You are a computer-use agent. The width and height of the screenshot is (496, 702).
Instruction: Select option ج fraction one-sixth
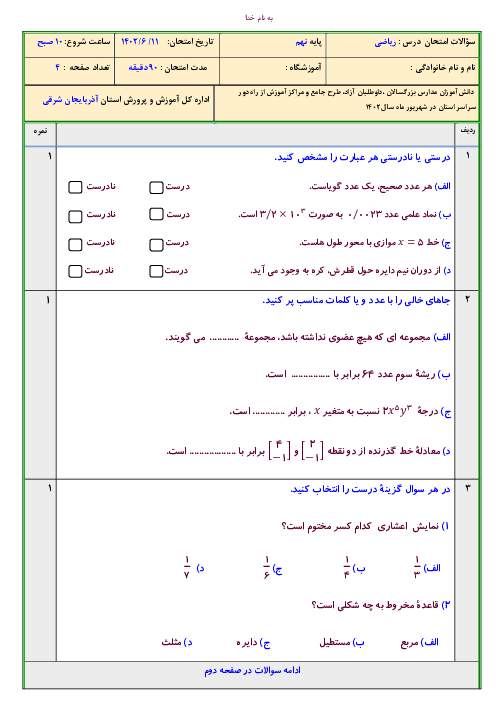point(273,568)
